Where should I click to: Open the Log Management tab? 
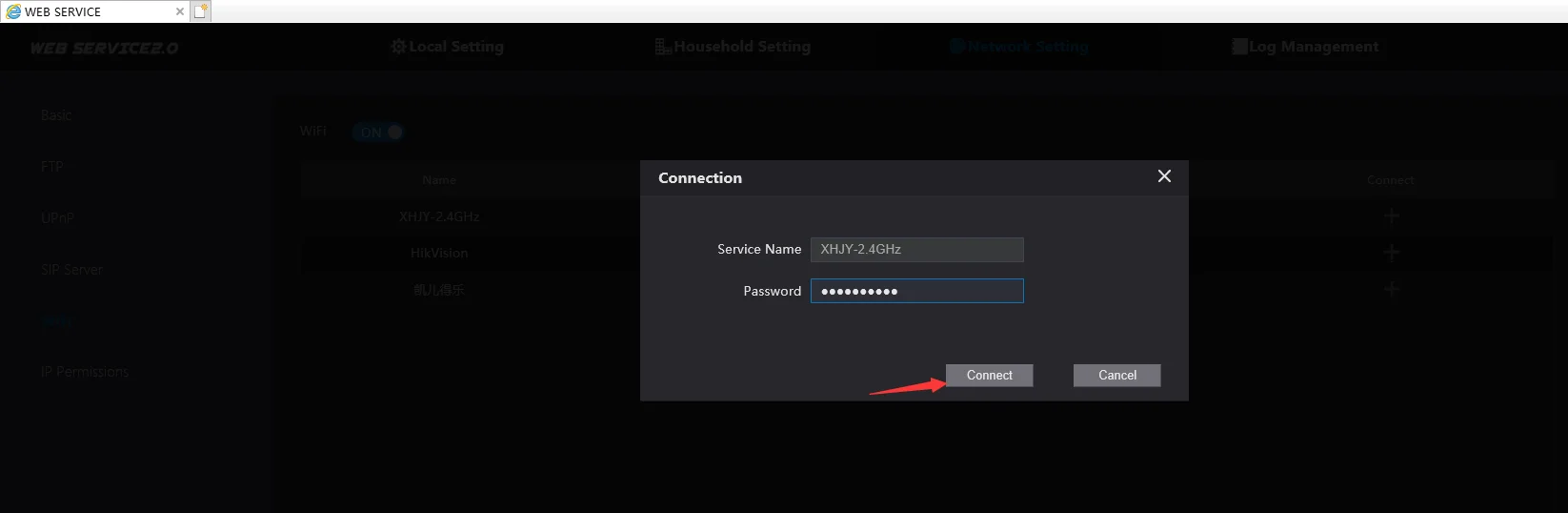(1304, 47)
